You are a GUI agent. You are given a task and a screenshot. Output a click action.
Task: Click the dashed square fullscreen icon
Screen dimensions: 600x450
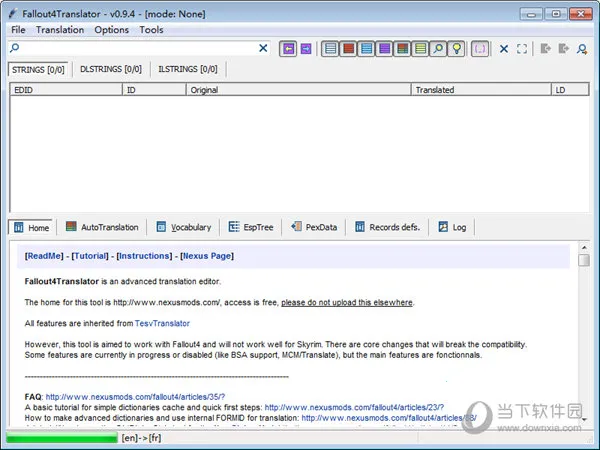point(521,48)
